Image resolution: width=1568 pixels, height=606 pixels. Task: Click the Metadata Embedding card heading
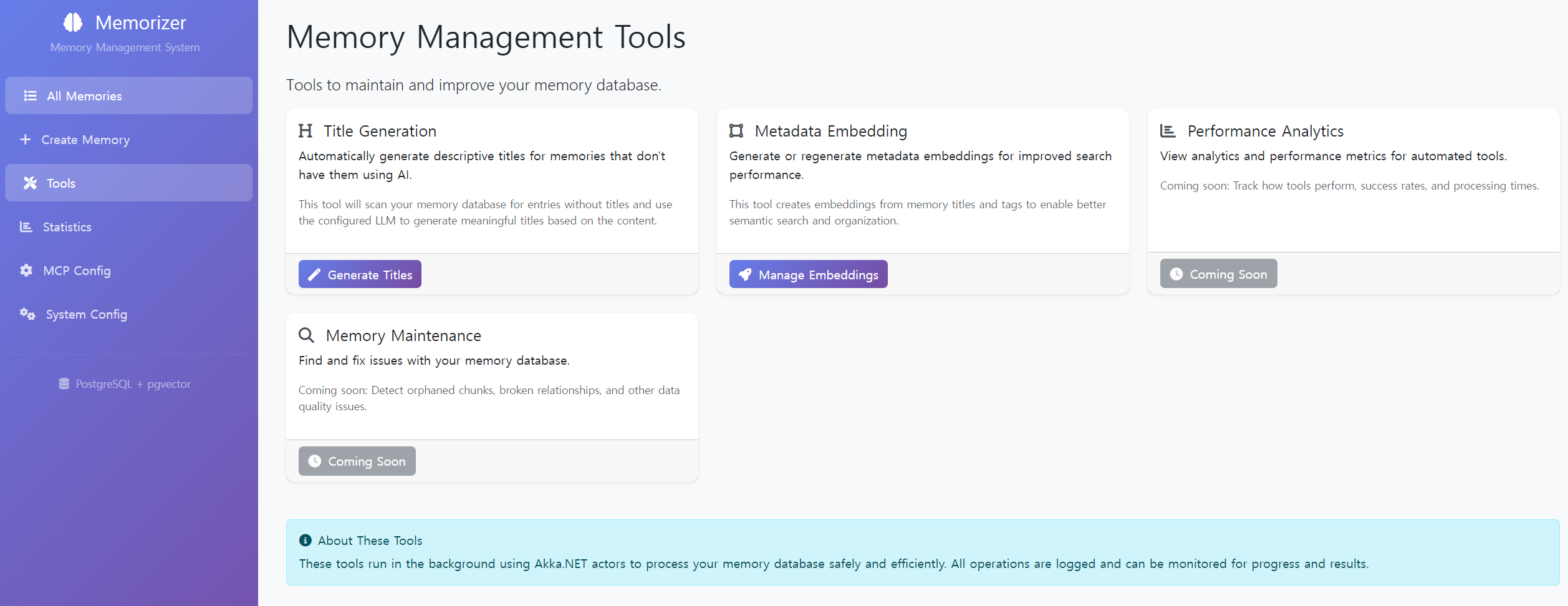coord(830,131)
